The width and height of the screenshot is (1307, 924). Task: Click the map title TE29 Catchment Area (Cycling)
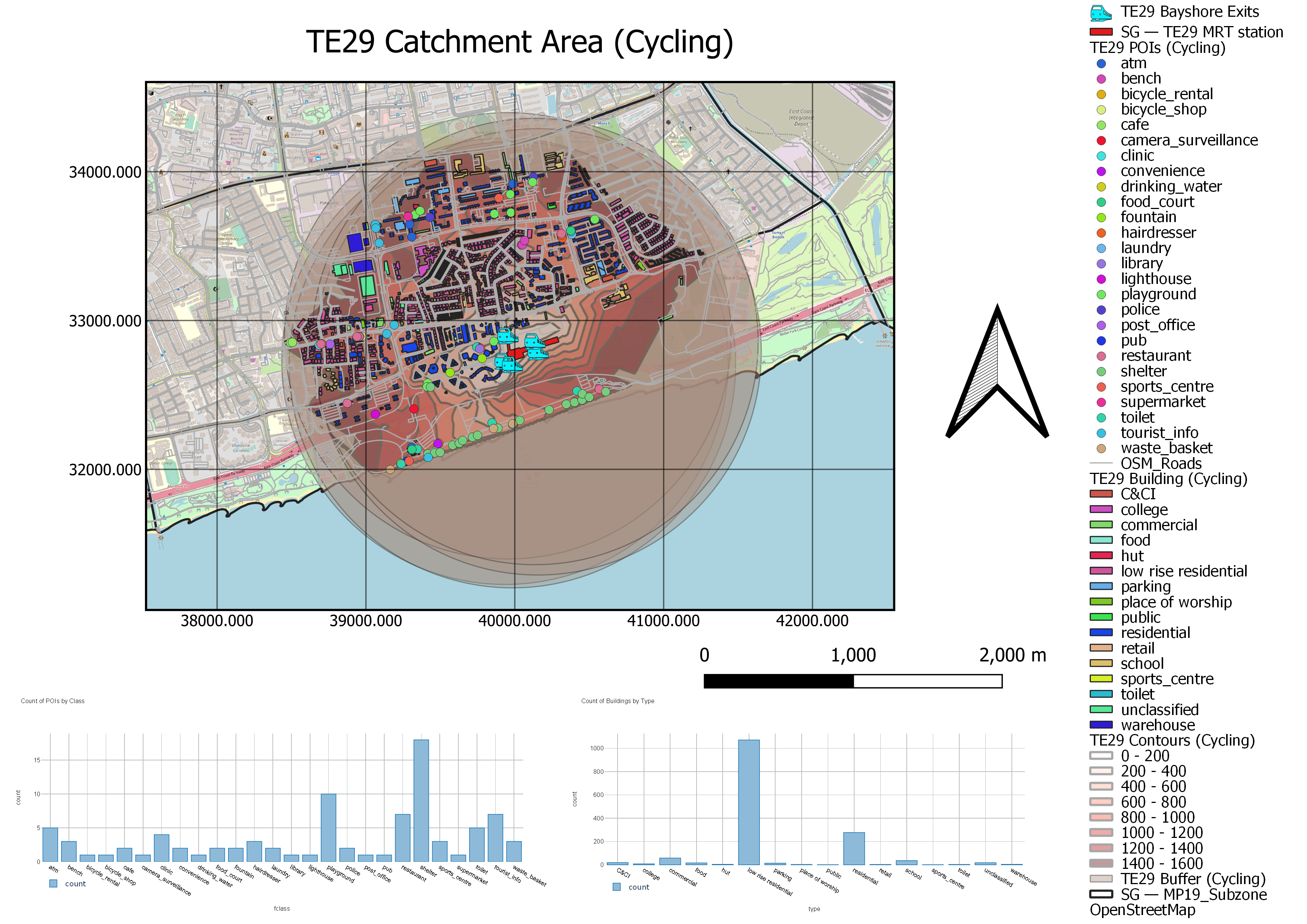(x=519, y=42)
